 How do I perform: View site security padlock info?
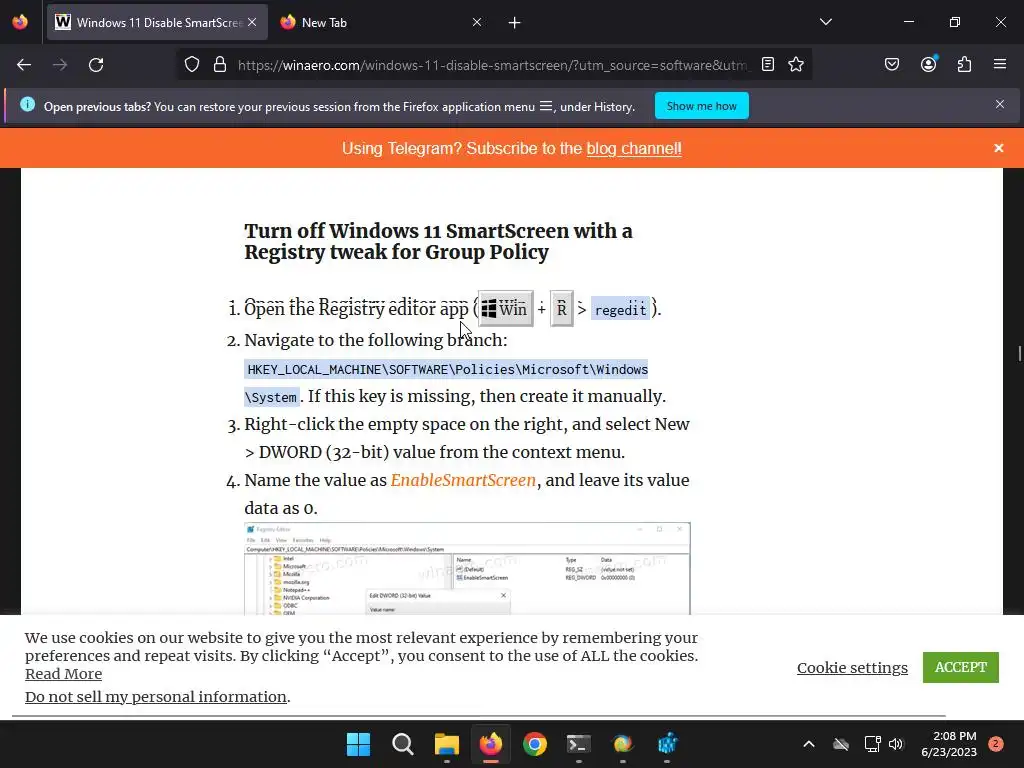(x=220, y=65)
